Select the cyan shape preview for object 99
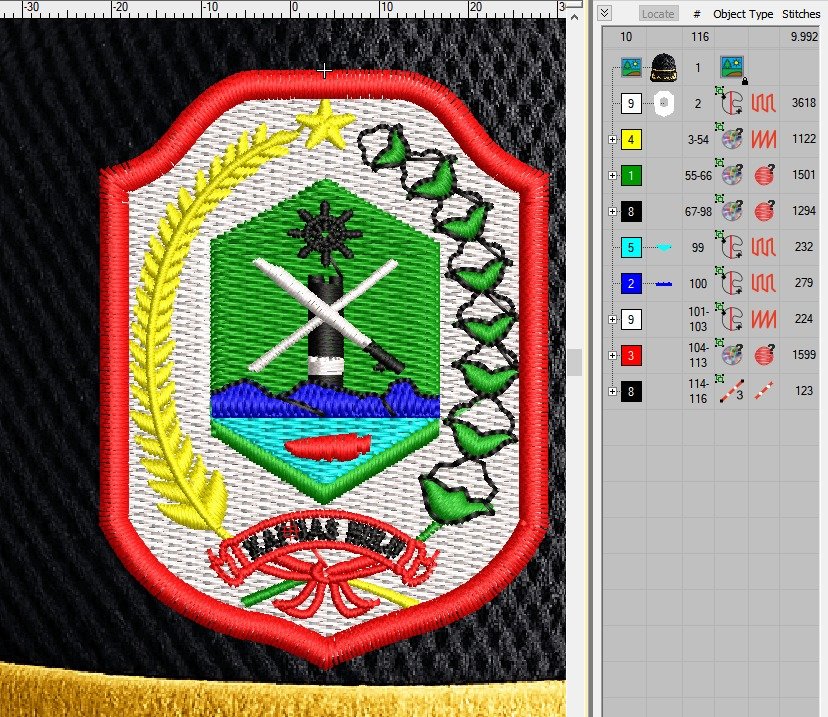 pos(664,247)
